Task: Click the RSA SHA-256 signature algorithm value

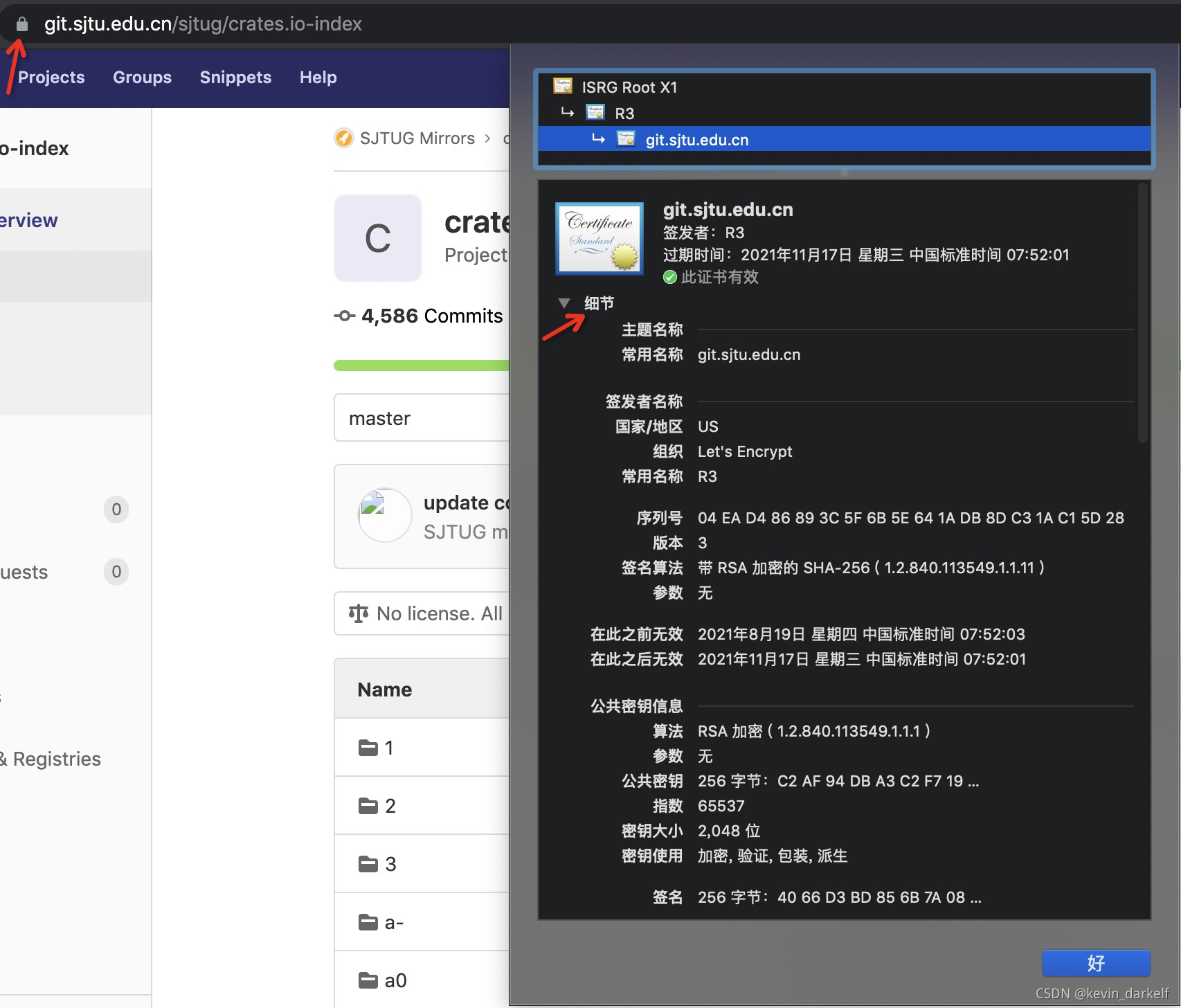Action: (x=871, y=568)
